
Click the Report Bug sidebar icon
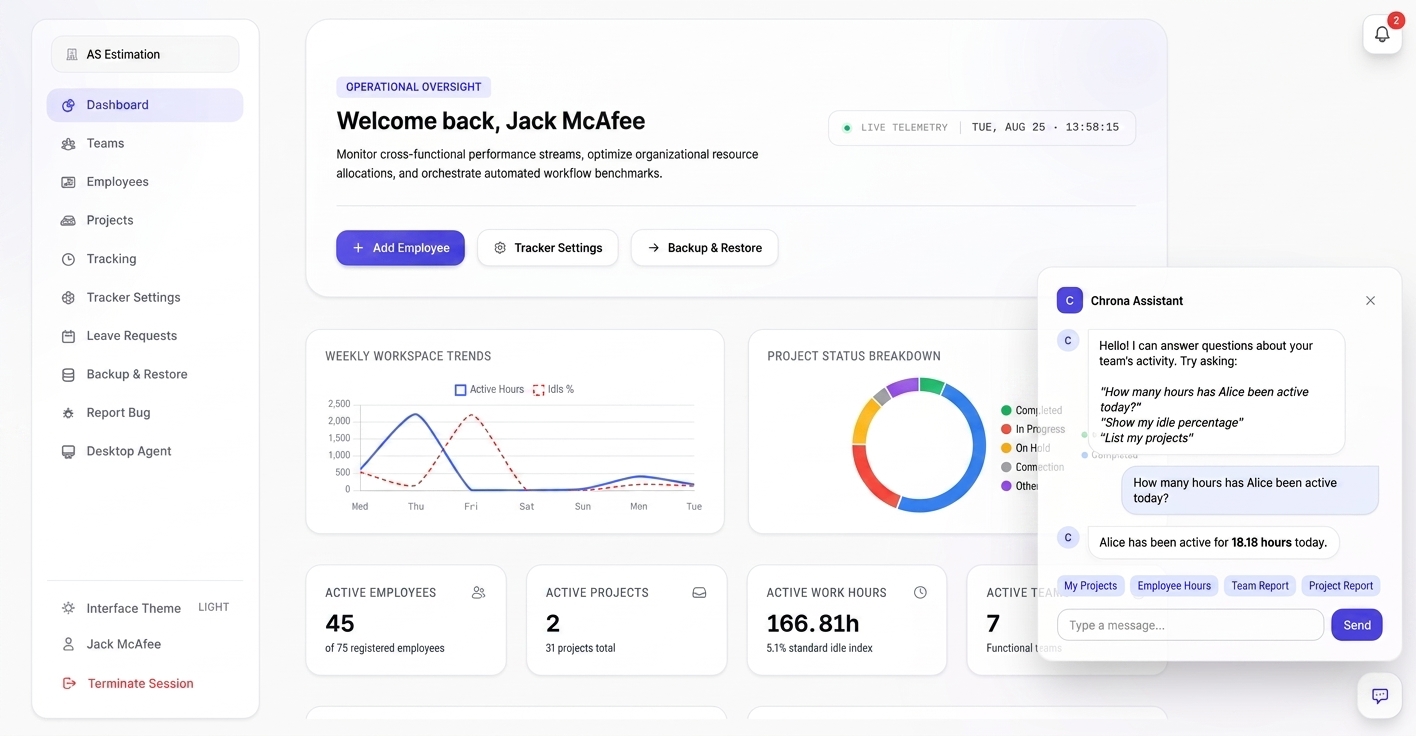[68, 413]
